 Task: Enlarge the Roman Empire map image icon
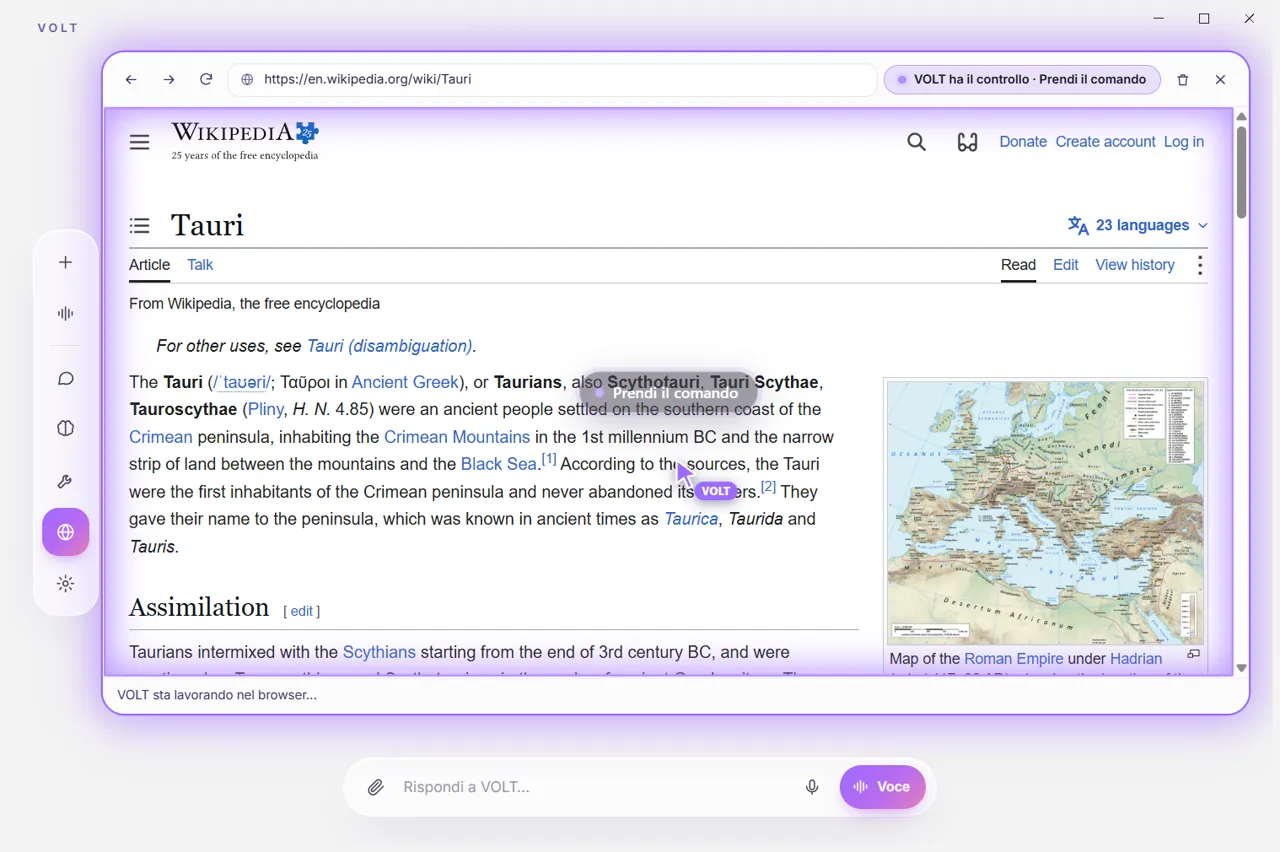pyautogui.click(x=1193, y=655)
